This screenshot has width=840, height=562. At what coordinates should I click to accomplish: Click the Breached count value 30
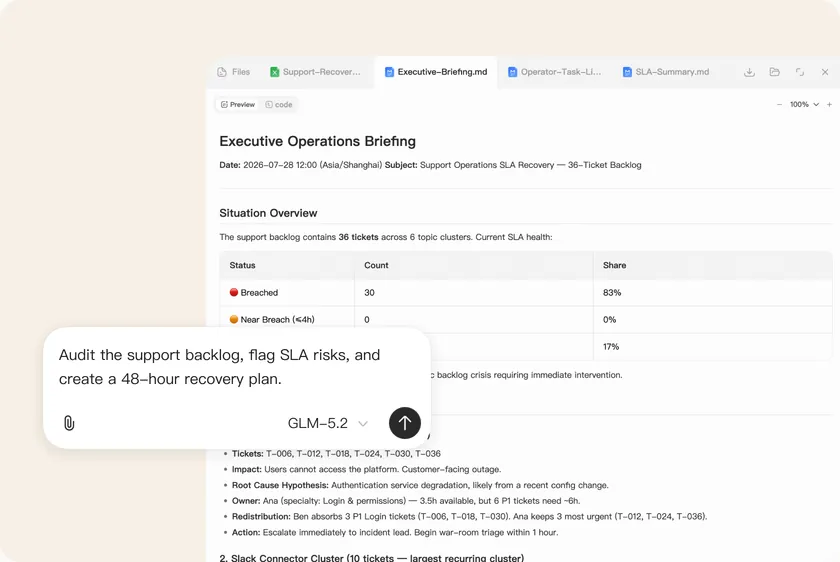370,293
